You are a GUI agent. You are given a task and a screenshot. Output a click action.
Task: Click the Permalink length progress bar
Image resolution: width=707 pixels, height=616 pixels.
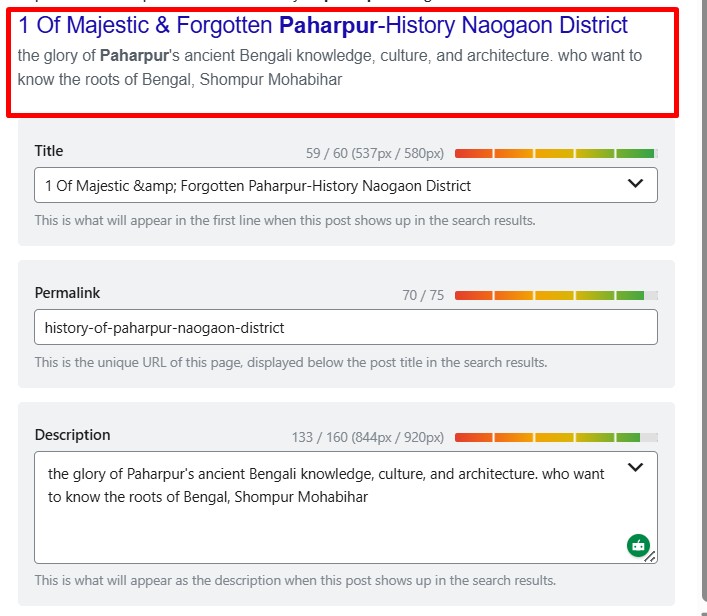[x=556, y=295]
